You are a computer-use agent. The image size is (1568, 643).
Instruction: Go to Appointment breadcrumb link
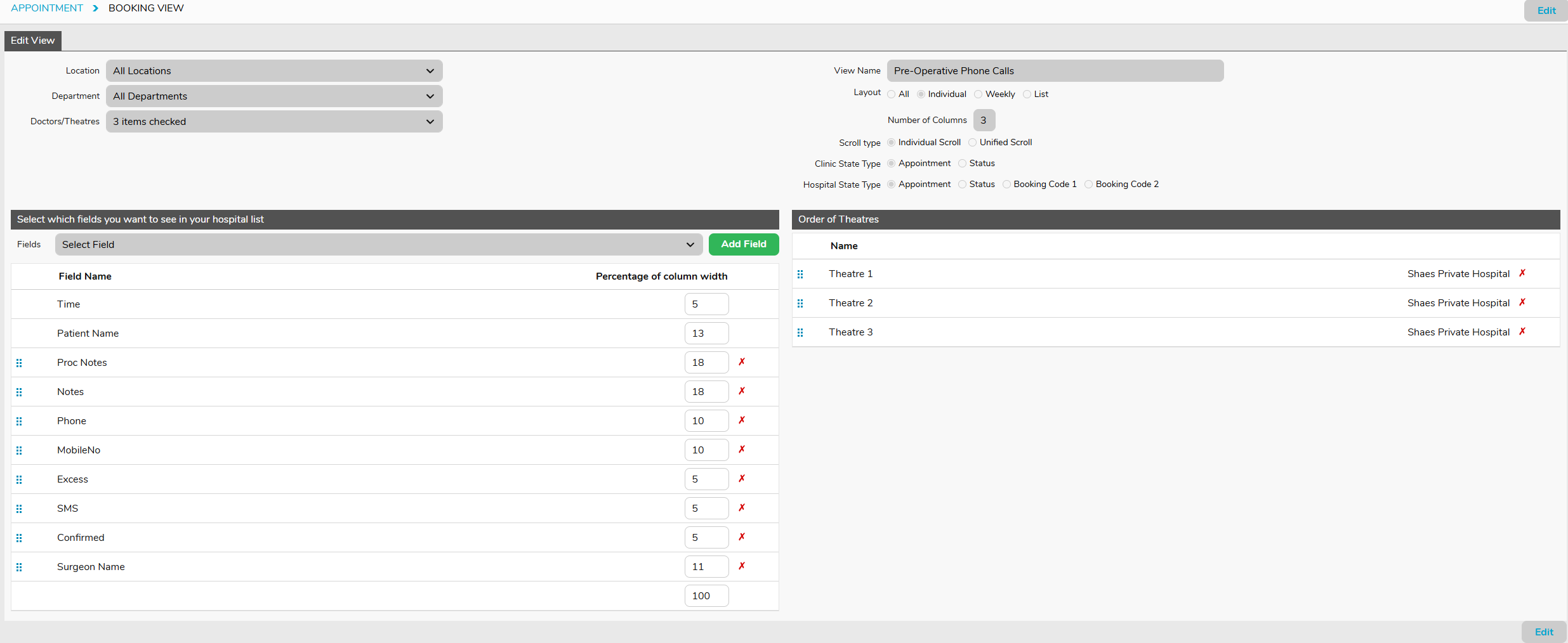click(x=47, y=8)
